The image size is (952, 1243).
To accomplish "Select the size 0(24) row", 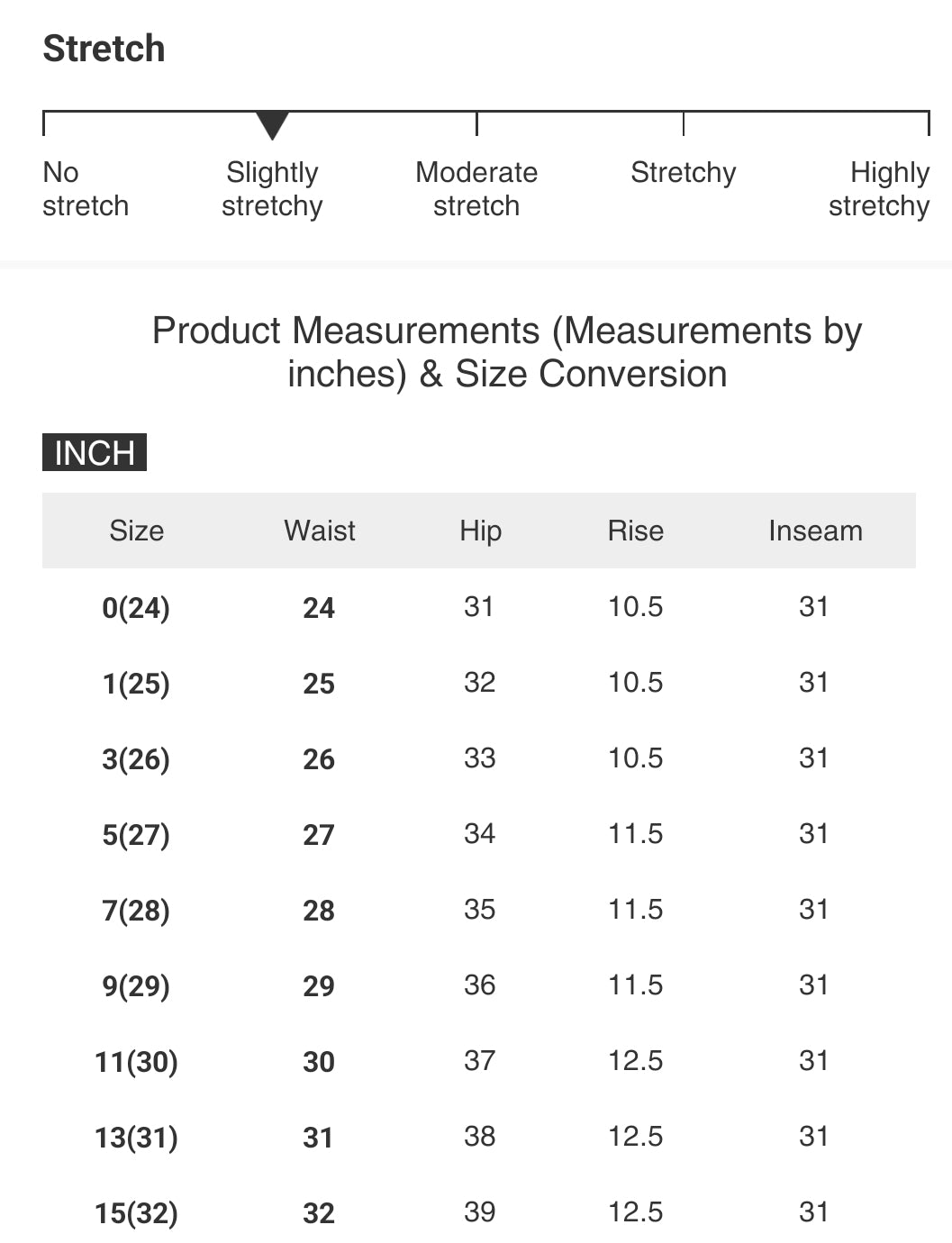I will click(x=479, y=607).
